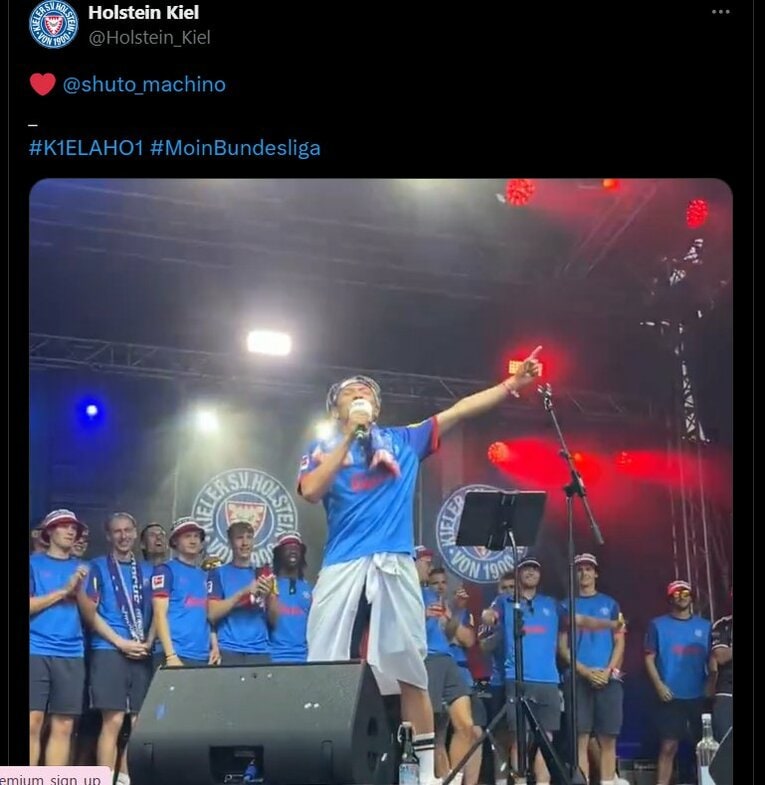
Task: Click the blue stage light on the left
Action: [92, 410]
